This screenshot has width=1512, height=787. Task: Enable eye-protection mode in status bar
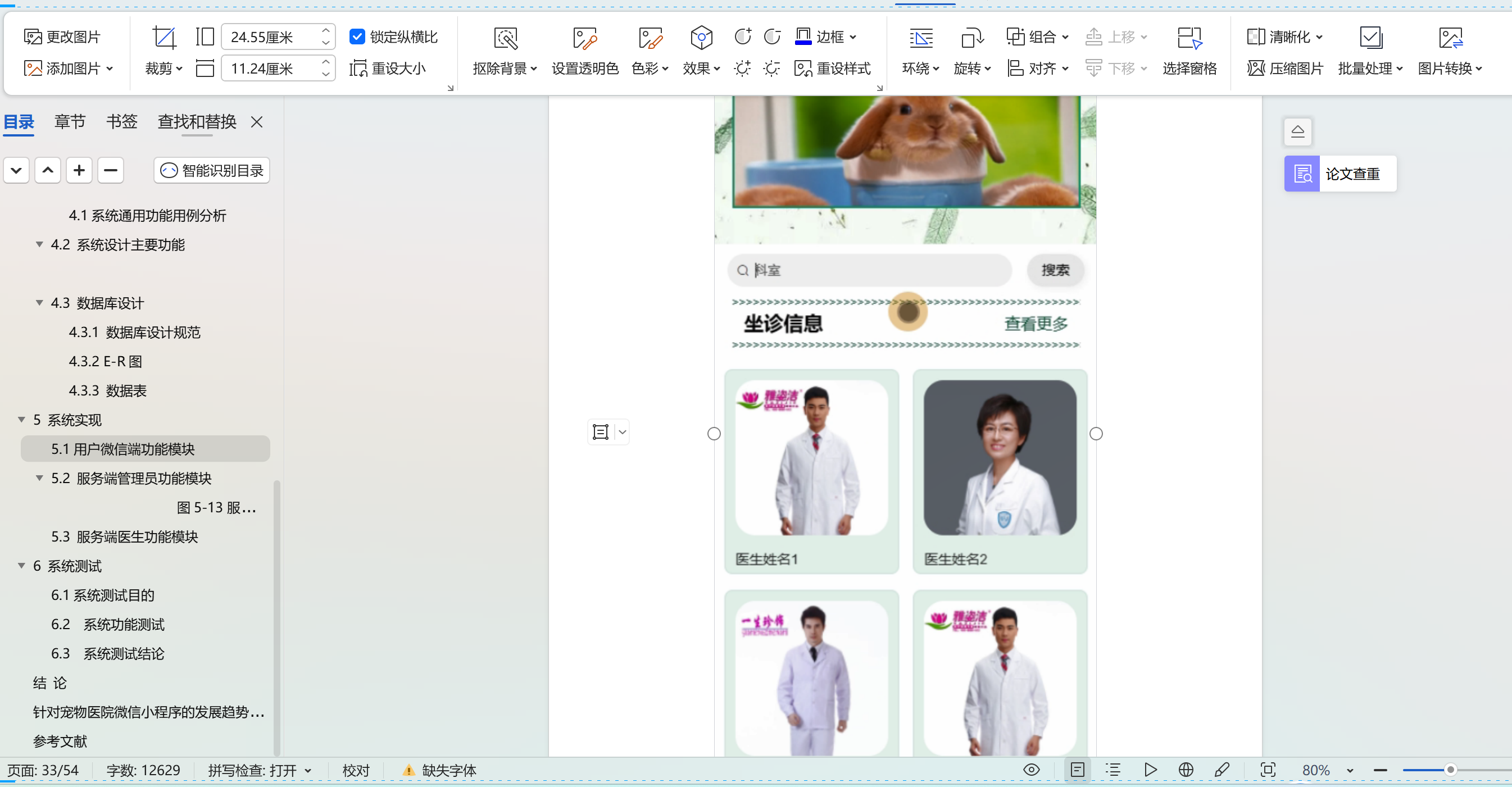[1032, 770]
